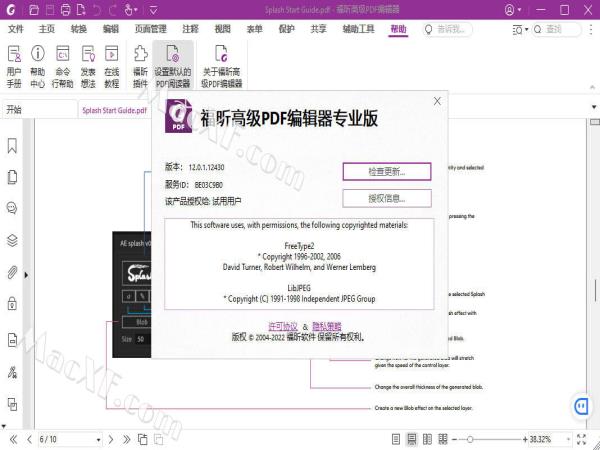The height and width of the screenshot is (450, 600).
Task: Click zoom out minus button
Action: pos(455,440)
